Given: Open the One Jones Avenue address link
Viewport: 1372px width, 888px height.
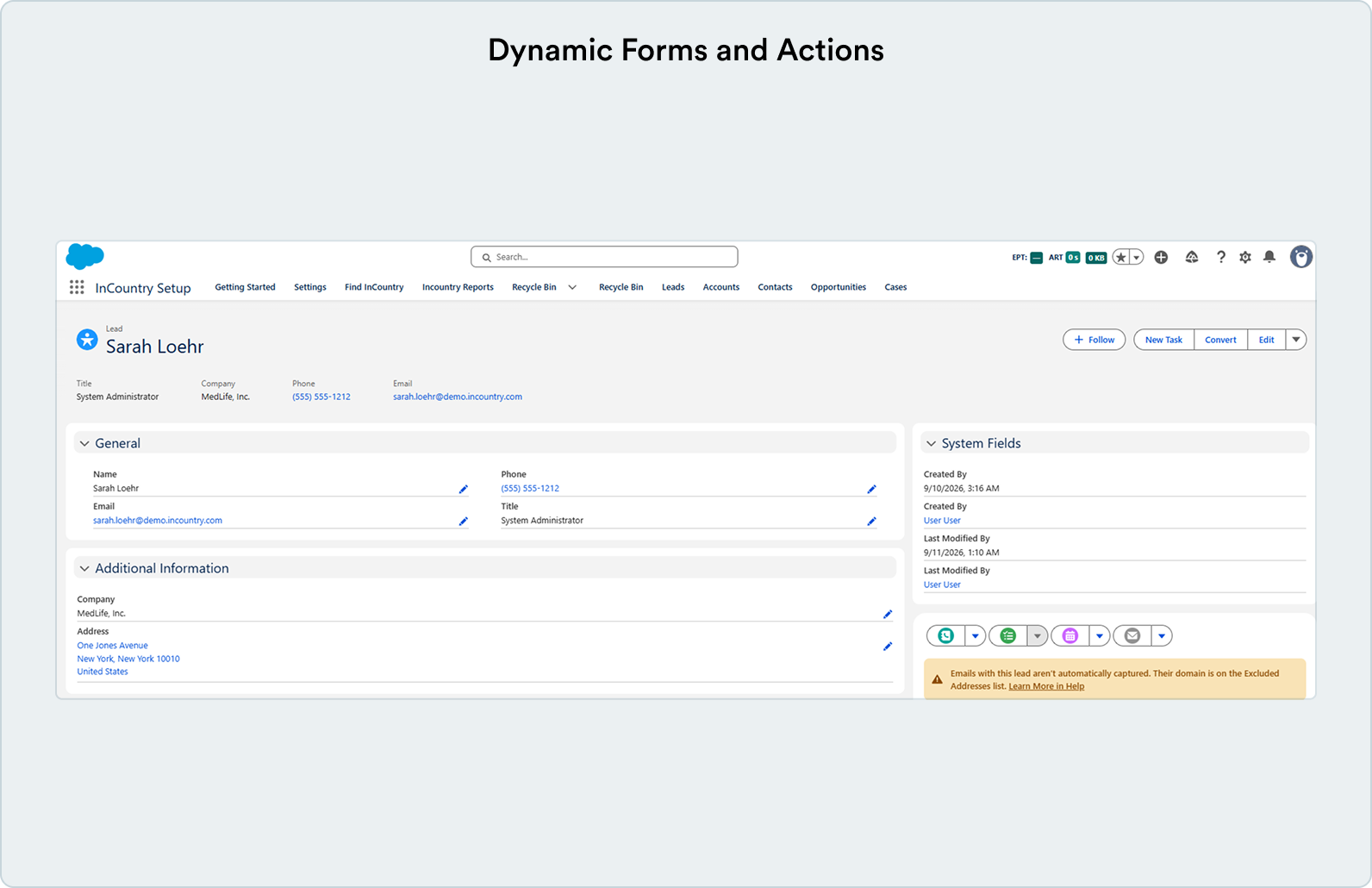Looking at the screenshot, I should [113, 646].
